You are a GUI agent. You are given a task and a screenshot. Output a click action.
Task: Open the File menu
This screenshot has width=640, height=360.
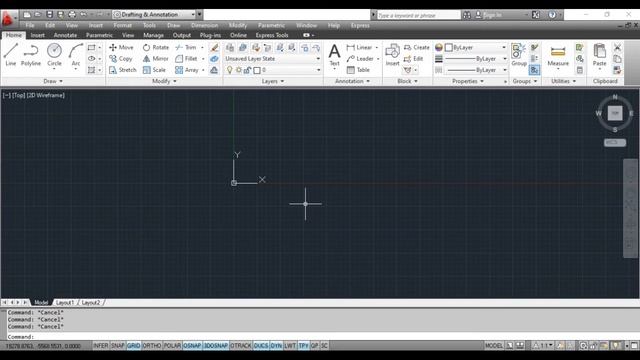click(30, 25)
